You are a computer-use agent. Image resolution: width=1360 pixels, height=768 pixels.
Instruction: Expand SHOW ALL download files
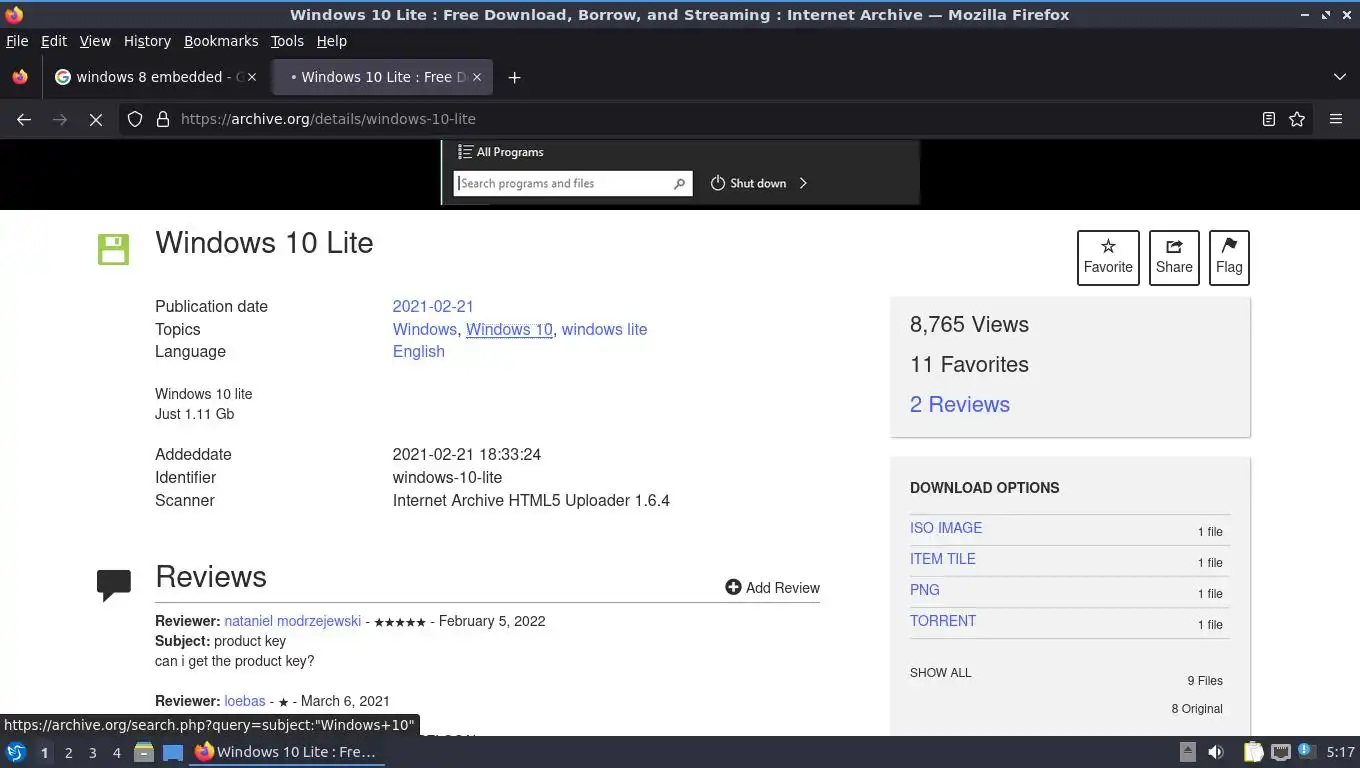click(x=940, y=673)
